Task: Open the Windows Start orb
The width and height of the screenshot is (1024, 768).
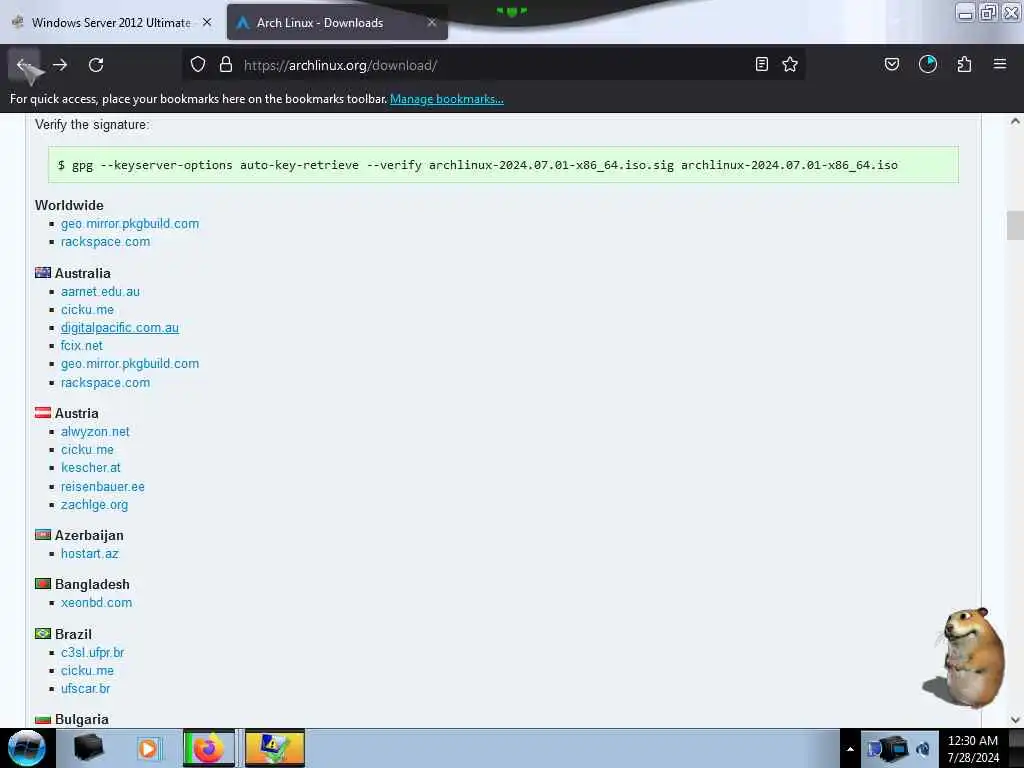Action: (27, 748)
